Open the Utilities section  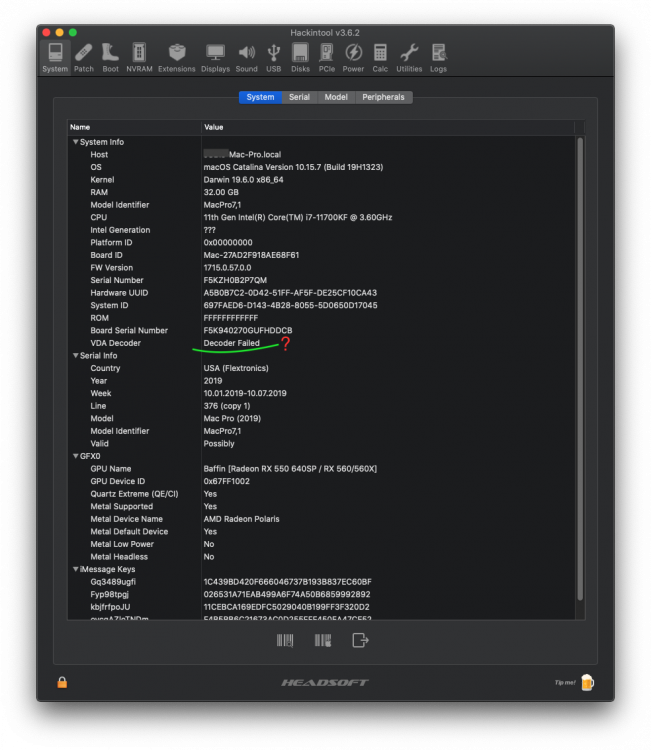pyautogui.click(x=409, y=58)
